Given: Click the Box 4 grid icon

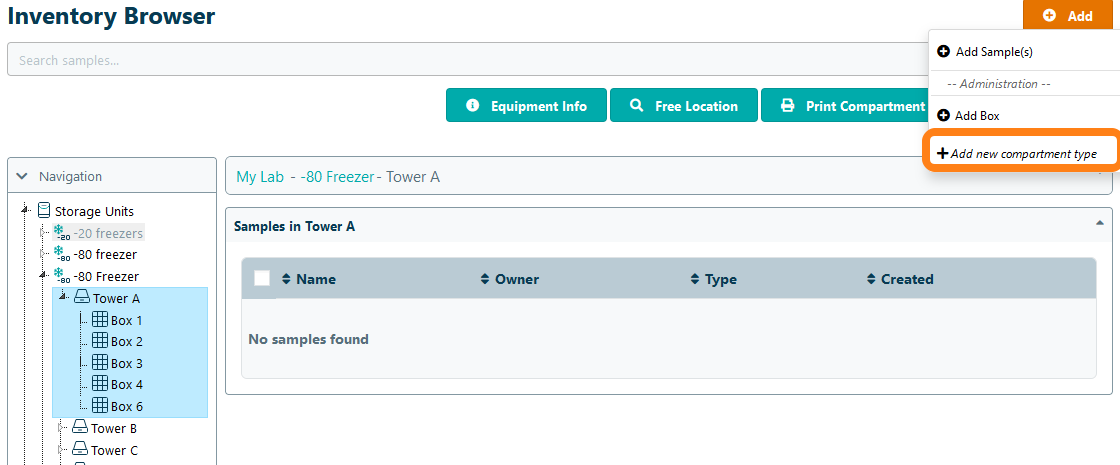Looking at the screenshot, I should pos(100,384).
